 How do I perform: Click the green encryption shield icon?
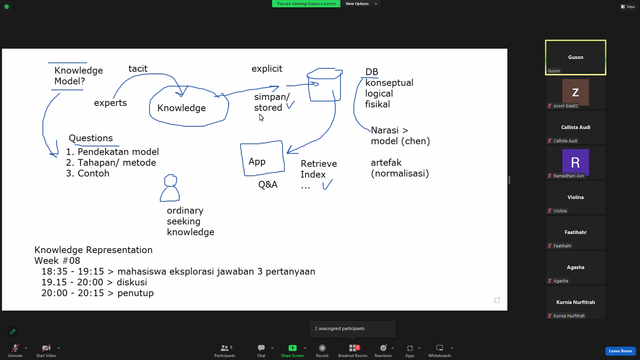7,7
